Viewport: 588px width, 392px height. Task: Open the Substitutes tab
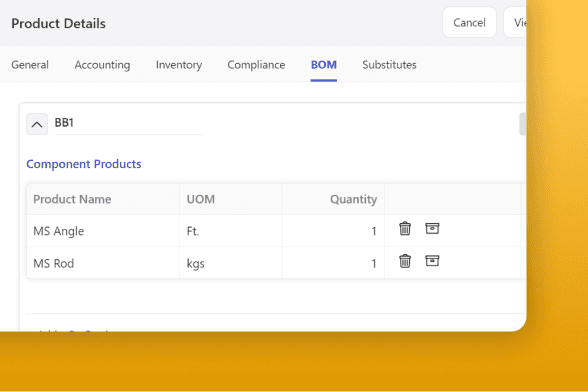tap(389, 65)
